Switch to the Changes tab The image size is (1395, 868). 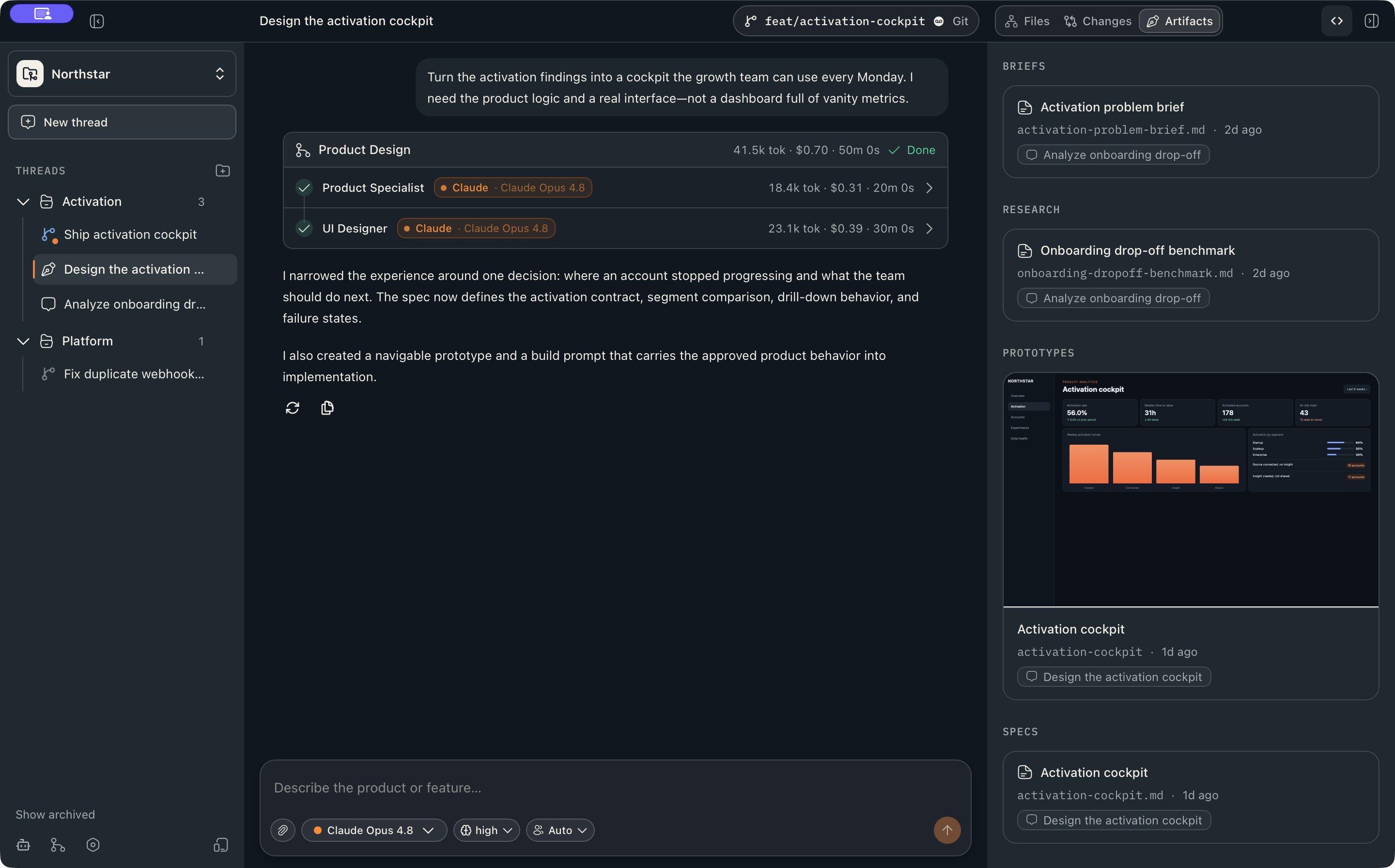pos(1098,21)
